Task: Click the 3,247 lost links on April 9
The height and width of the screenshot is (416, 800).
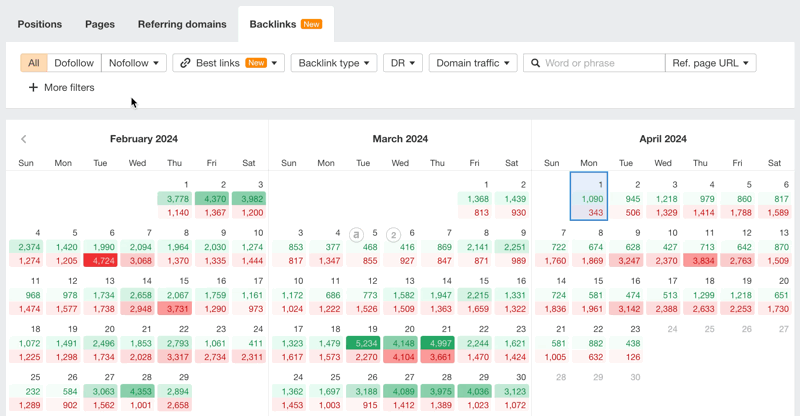Action: click(626, 260)
